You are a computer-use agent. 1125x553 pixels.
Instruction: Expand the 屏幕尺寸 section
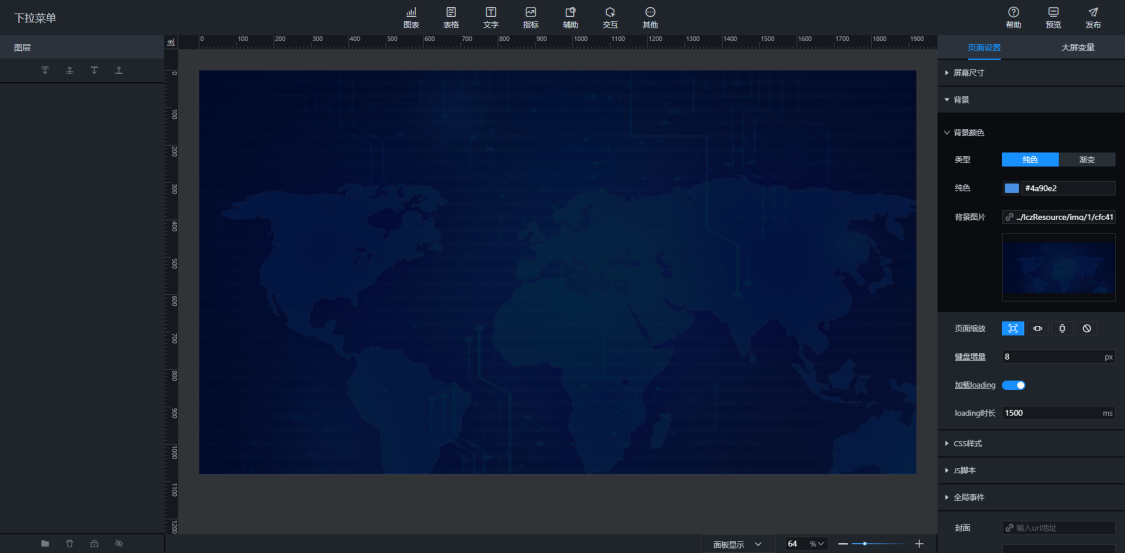(968, 73)
